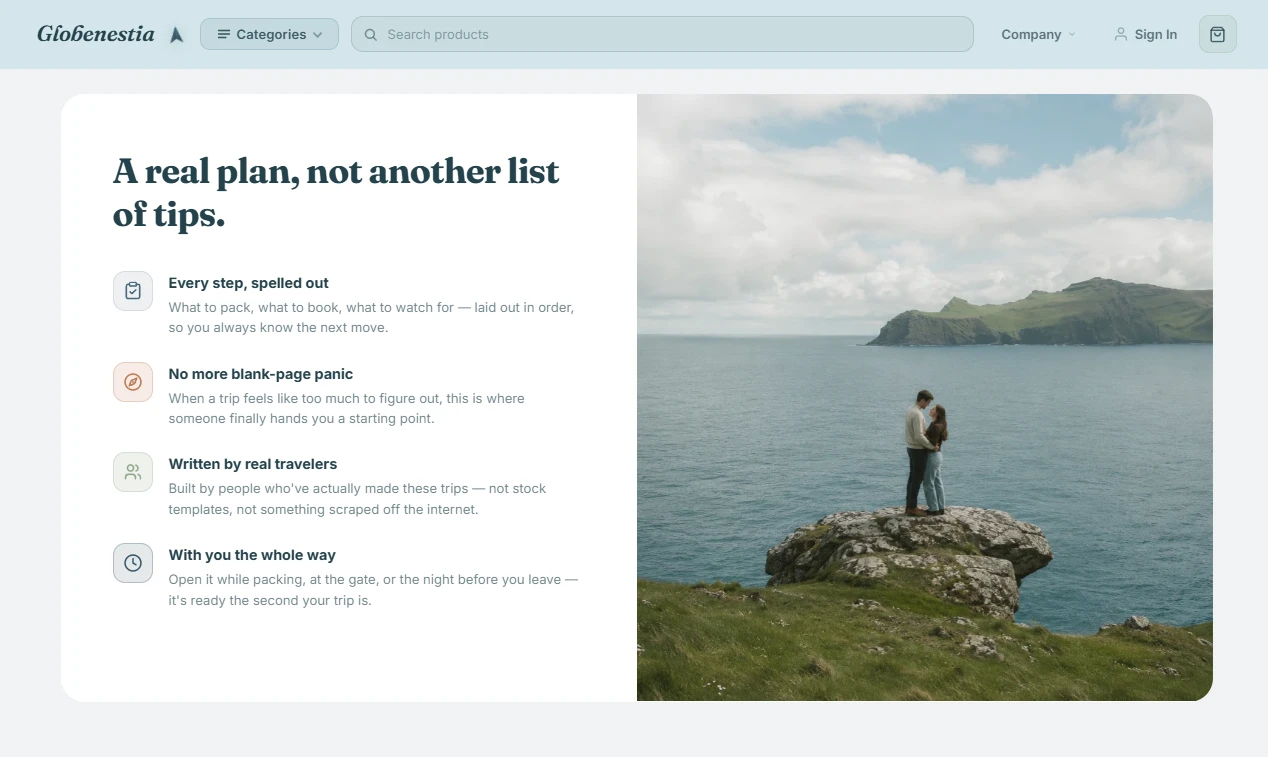1268x757 pixels.
Task: Select 'No more blank-page panic' title
Action: coord(261,374)
